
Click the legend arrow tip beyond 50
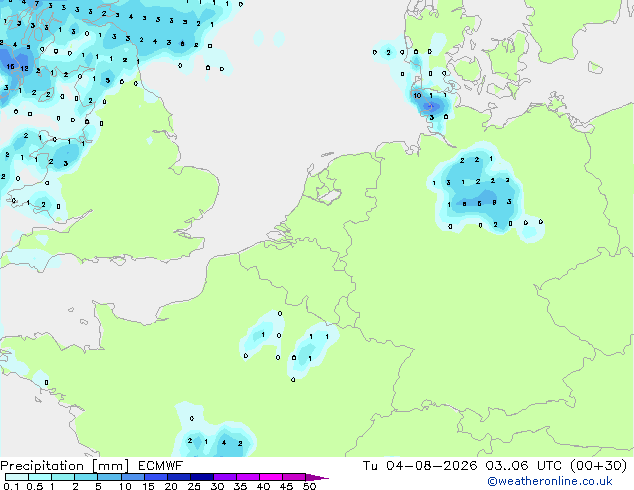click(x=318, y=477)
